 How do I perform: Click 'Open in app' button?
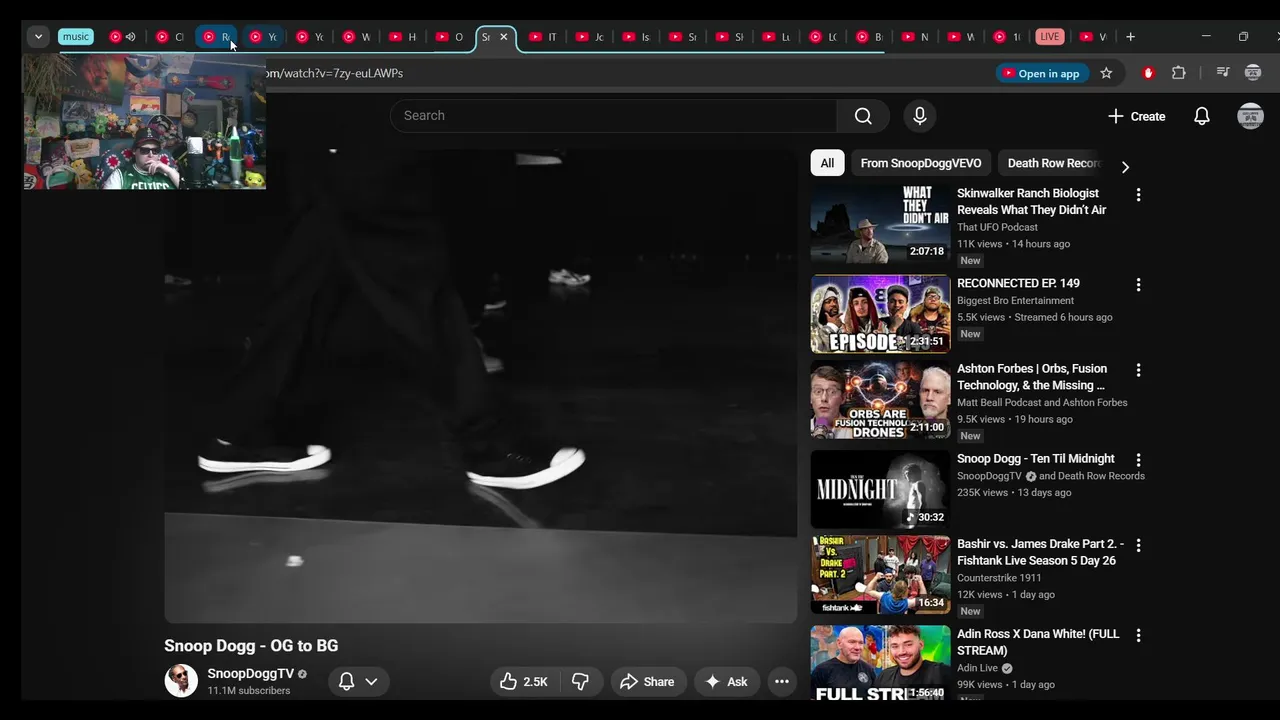coord(1040,73)
